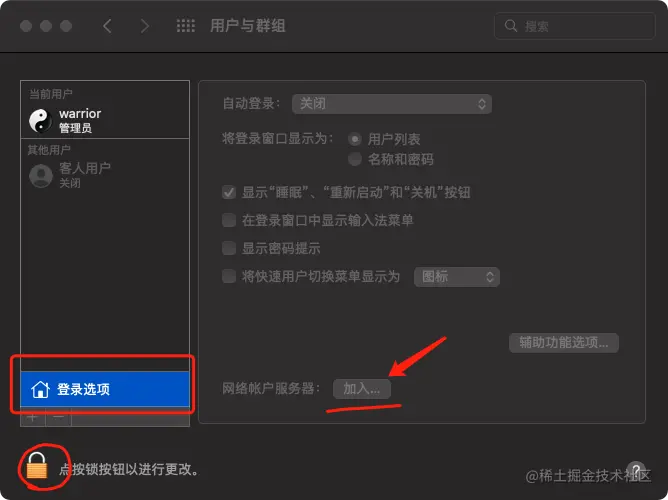Screen dimensions: 668x500
Task: Select 用户列表 radio button
Action: 354,139
